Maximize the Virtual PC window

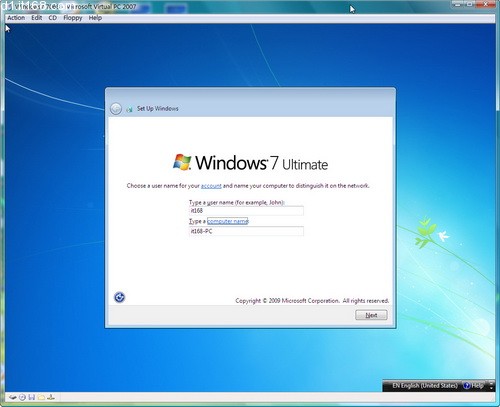tap(469, 4)
